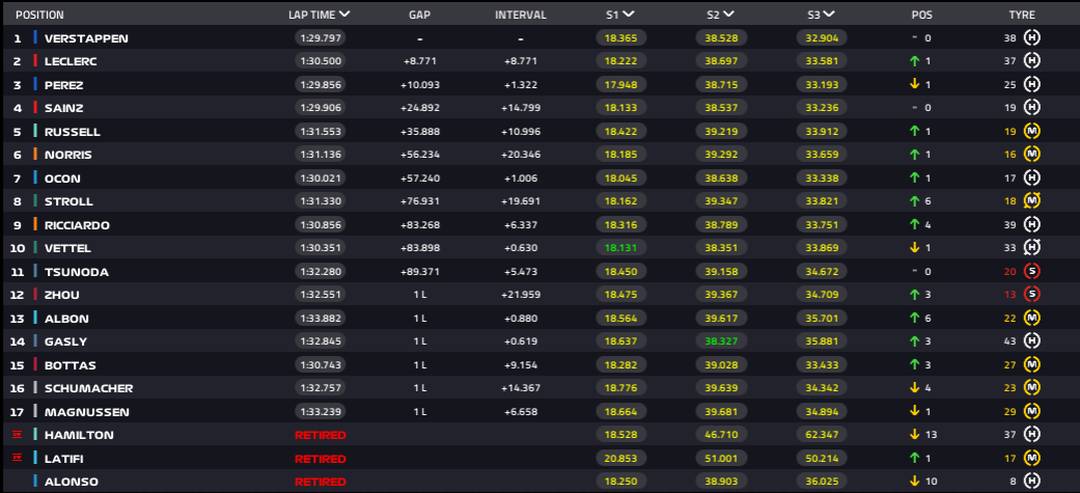Click Latifi's RETIRED status text

click(x=320, y=459)
